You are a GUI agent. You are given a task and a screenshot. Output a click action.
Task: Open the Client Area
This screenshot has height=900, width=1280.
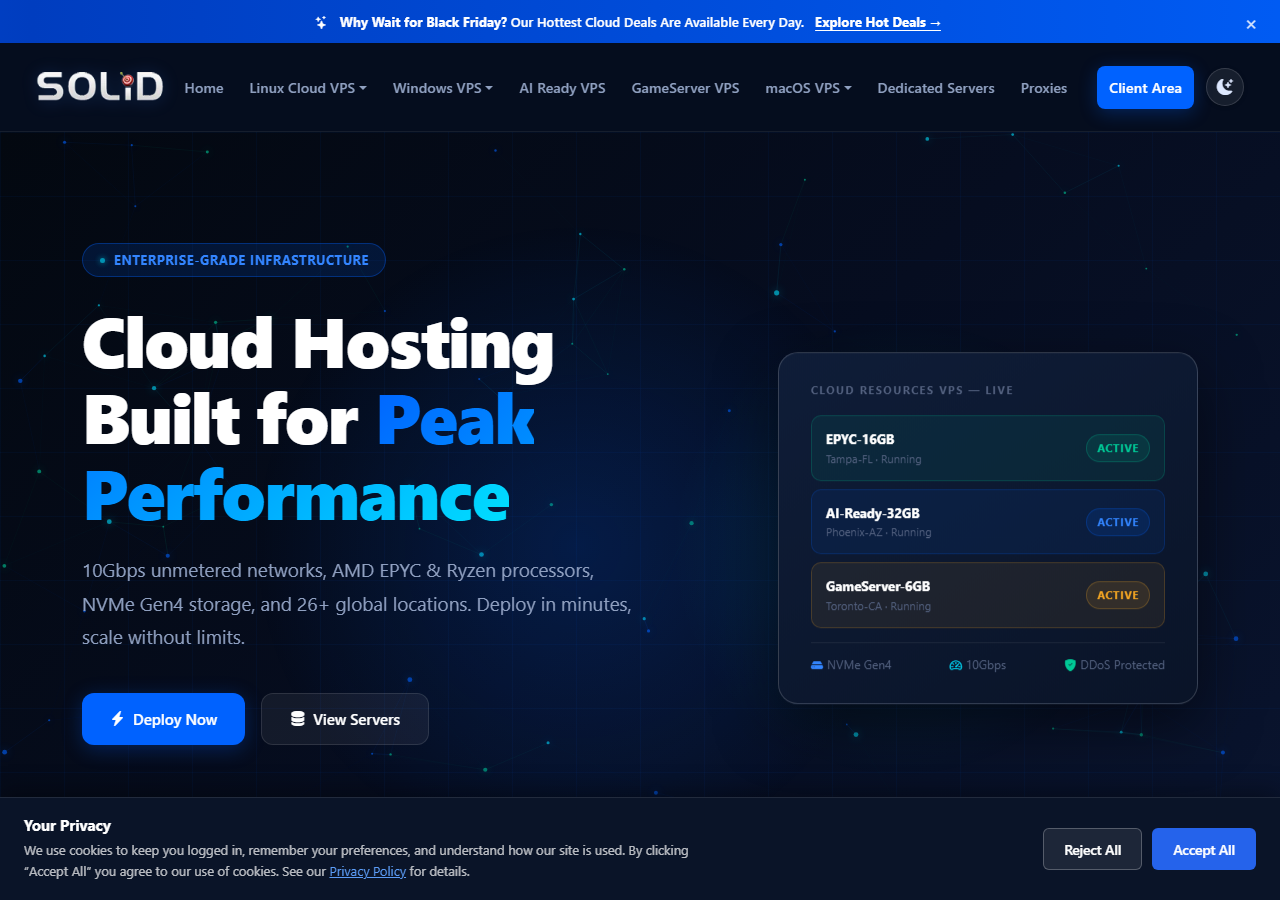[1145, 88]
